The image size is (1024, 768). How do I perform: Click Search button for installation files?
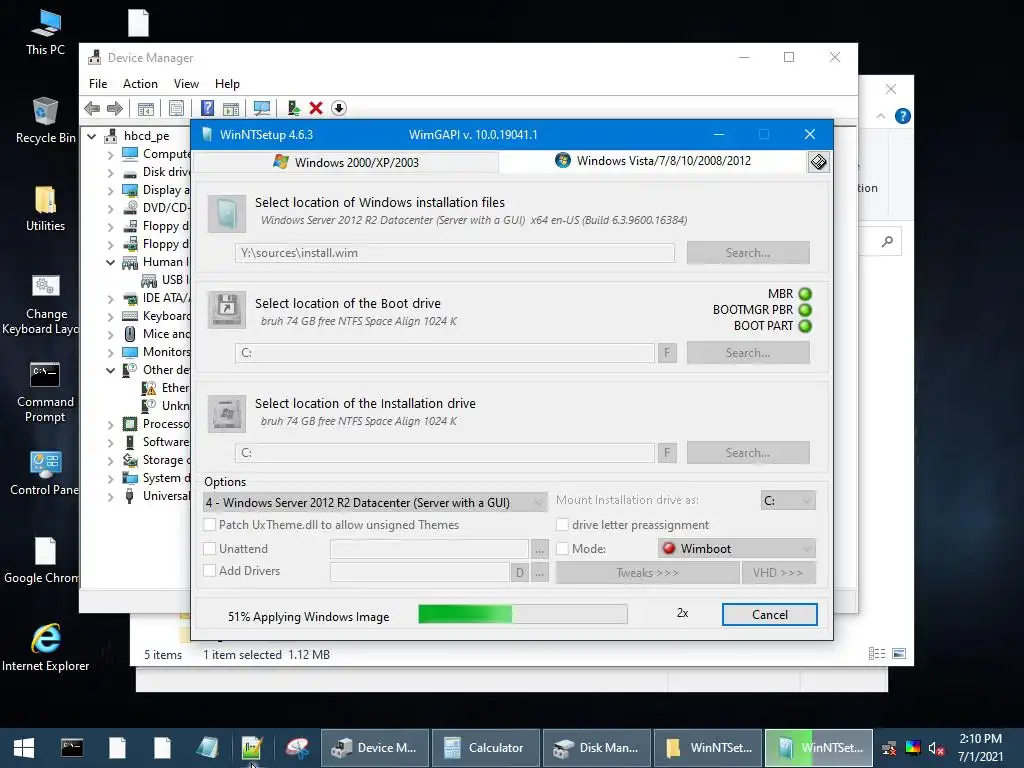point(748,253)
